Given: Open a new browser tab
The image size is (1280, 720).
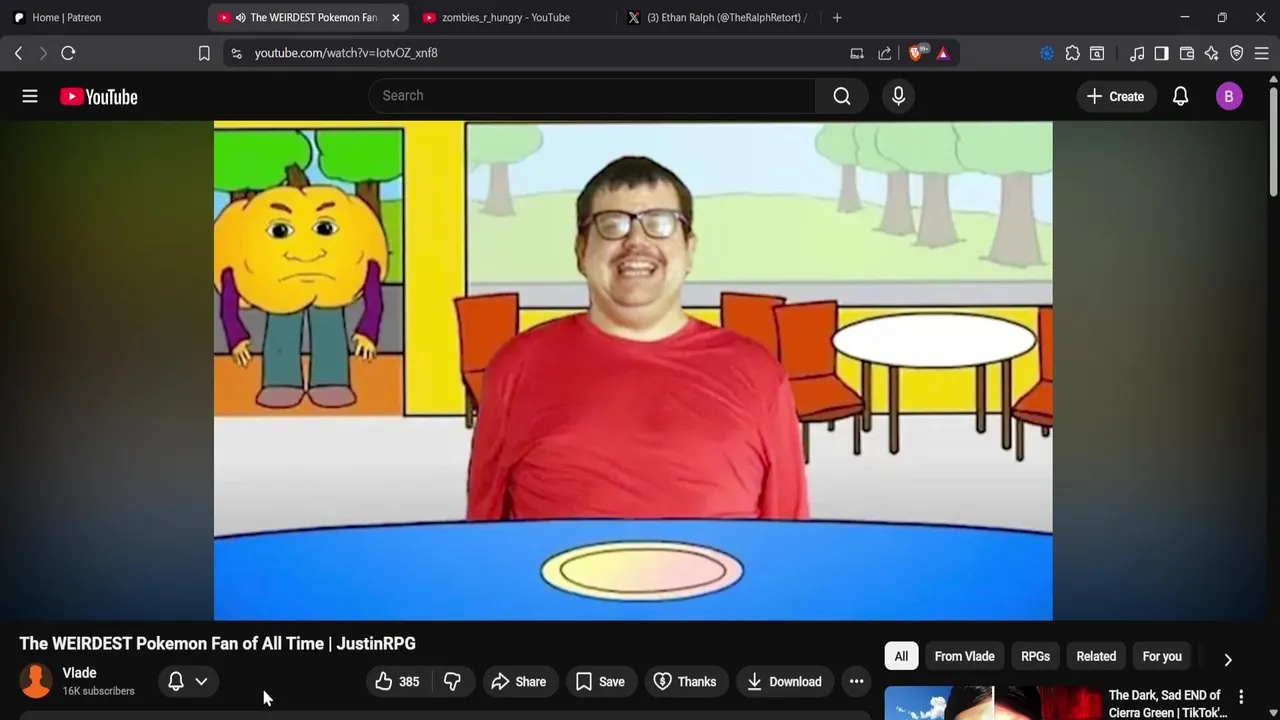Looking at the screenshot, I should (837, 17).
